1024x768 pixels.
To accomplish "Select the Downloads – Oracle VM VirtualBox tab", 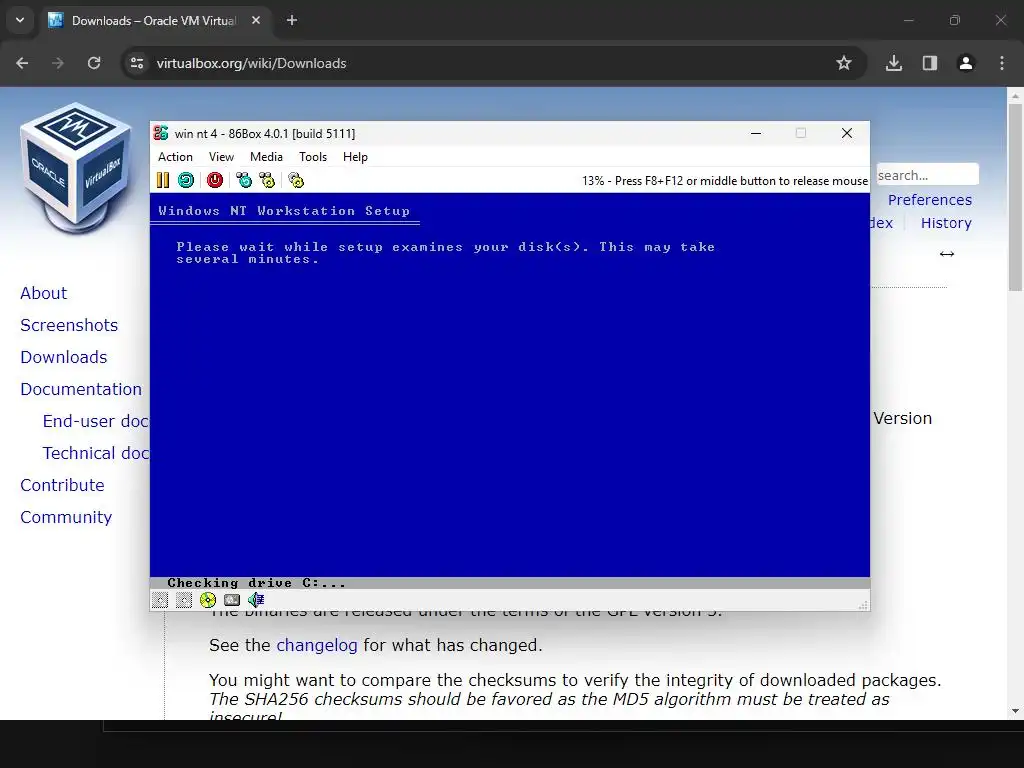I will tap(155, 20).
